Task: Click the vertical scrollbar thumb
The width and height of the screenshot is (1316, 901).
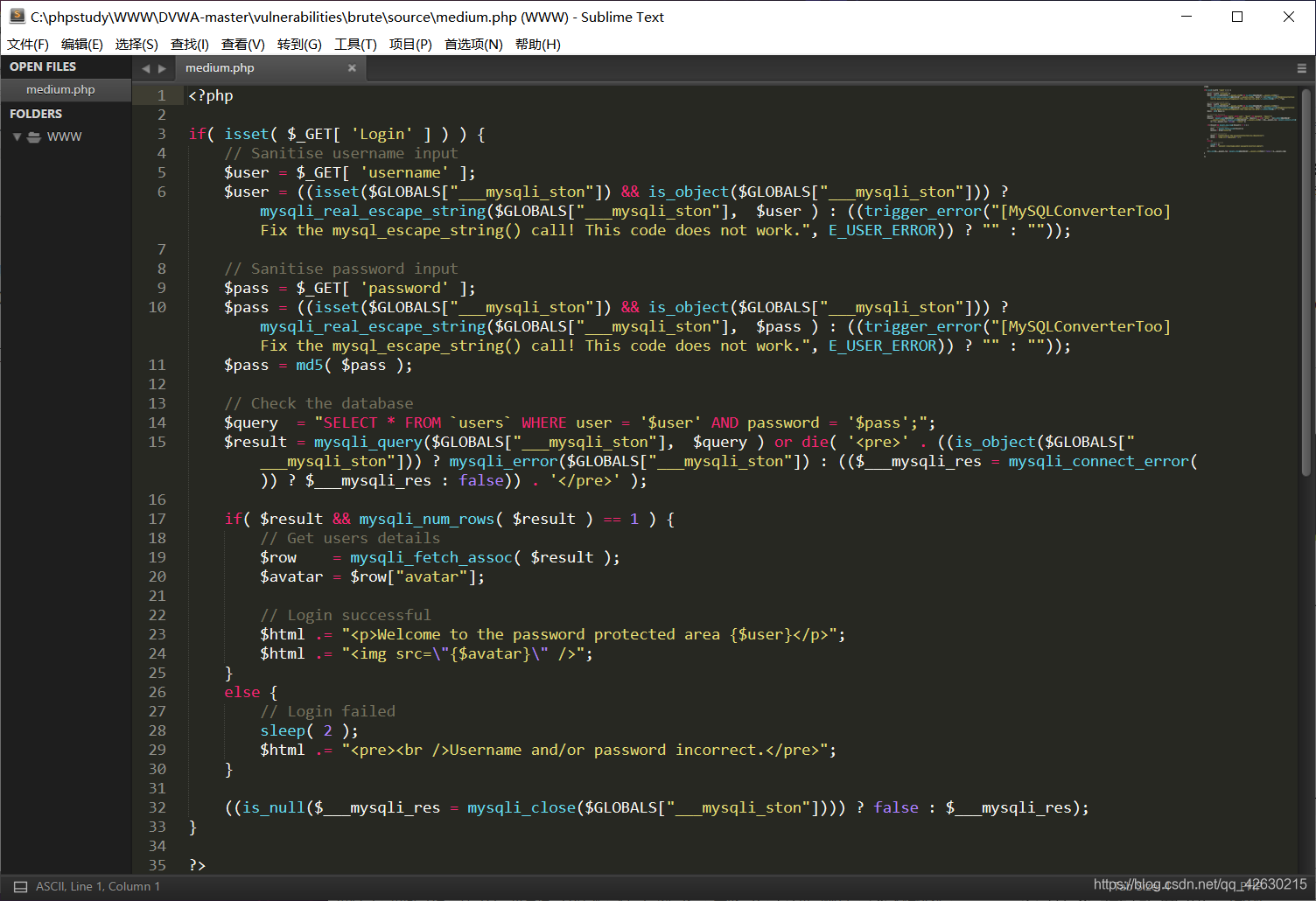Action: click(1306, 283)
